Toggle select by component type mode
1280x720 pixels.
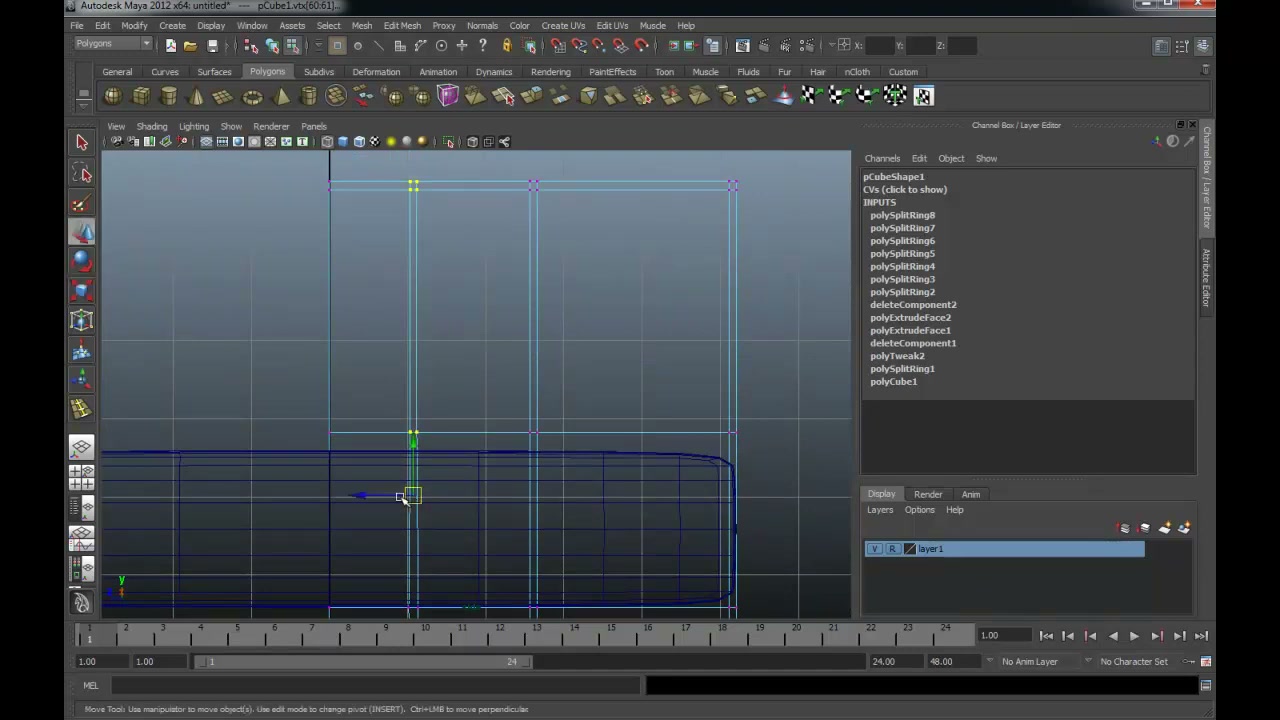[293, 46]
